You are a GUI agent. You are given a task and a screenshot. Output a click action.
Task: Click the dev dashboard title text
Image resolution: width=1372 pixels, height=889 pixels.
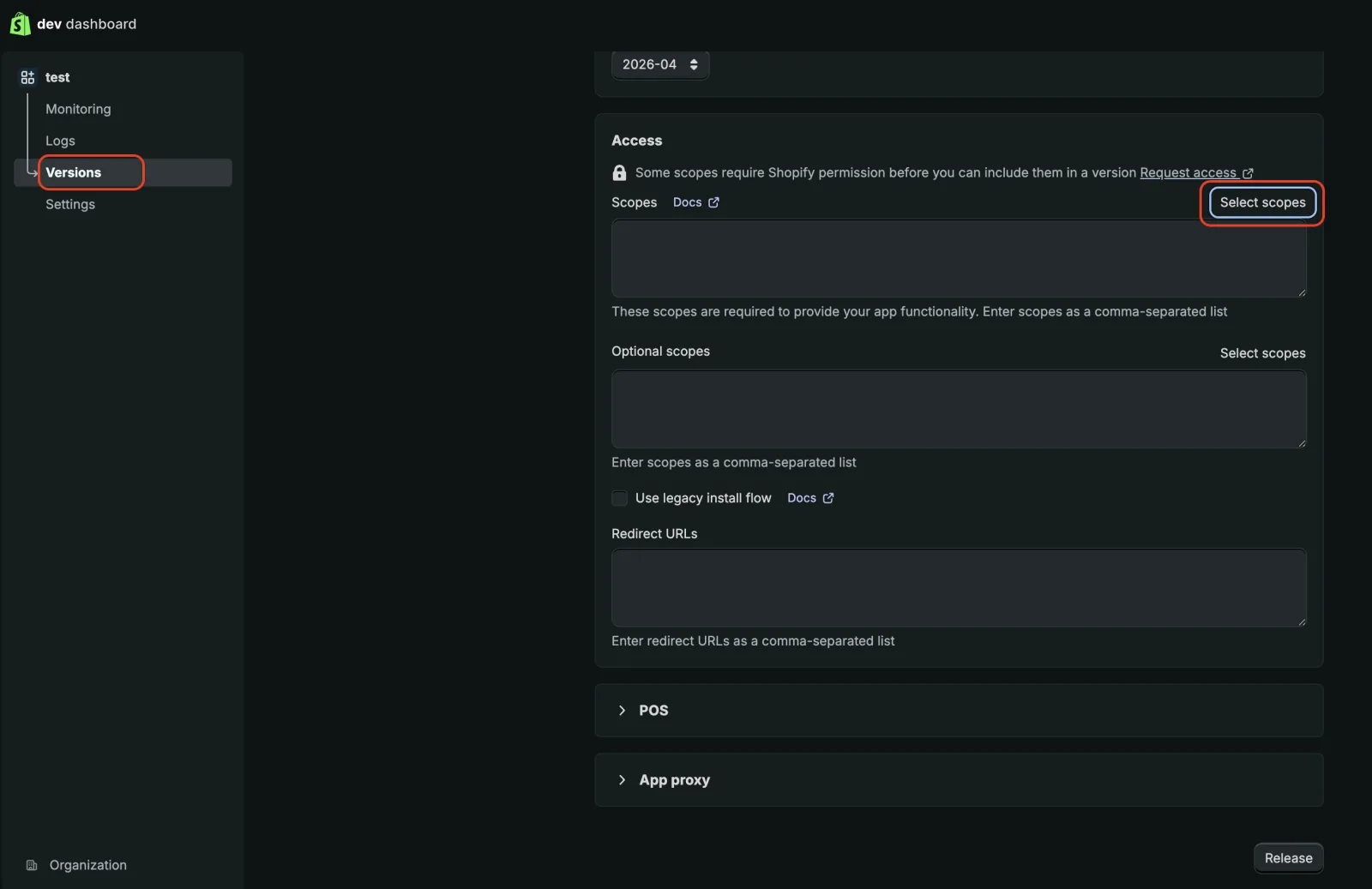tap(87, 24)
